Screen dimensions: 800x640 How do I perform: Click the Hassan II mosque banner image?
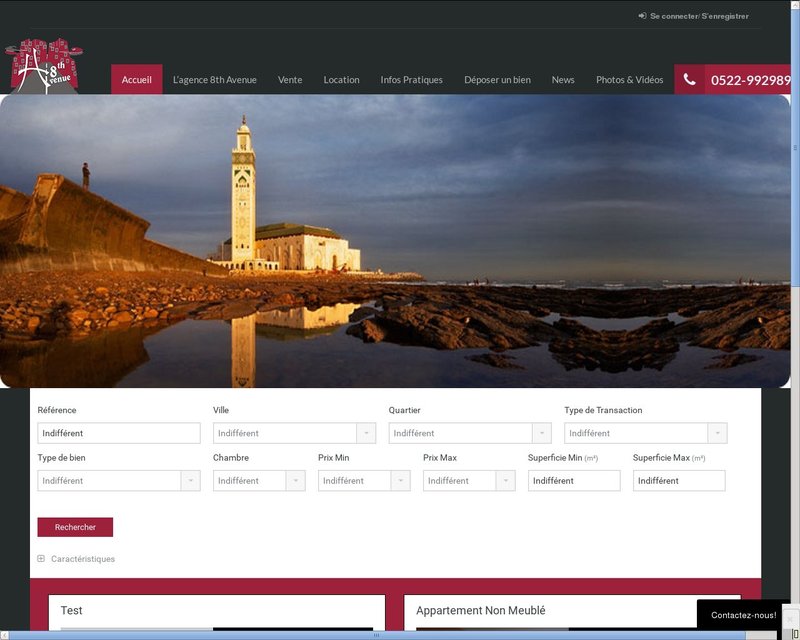point(395,241)
